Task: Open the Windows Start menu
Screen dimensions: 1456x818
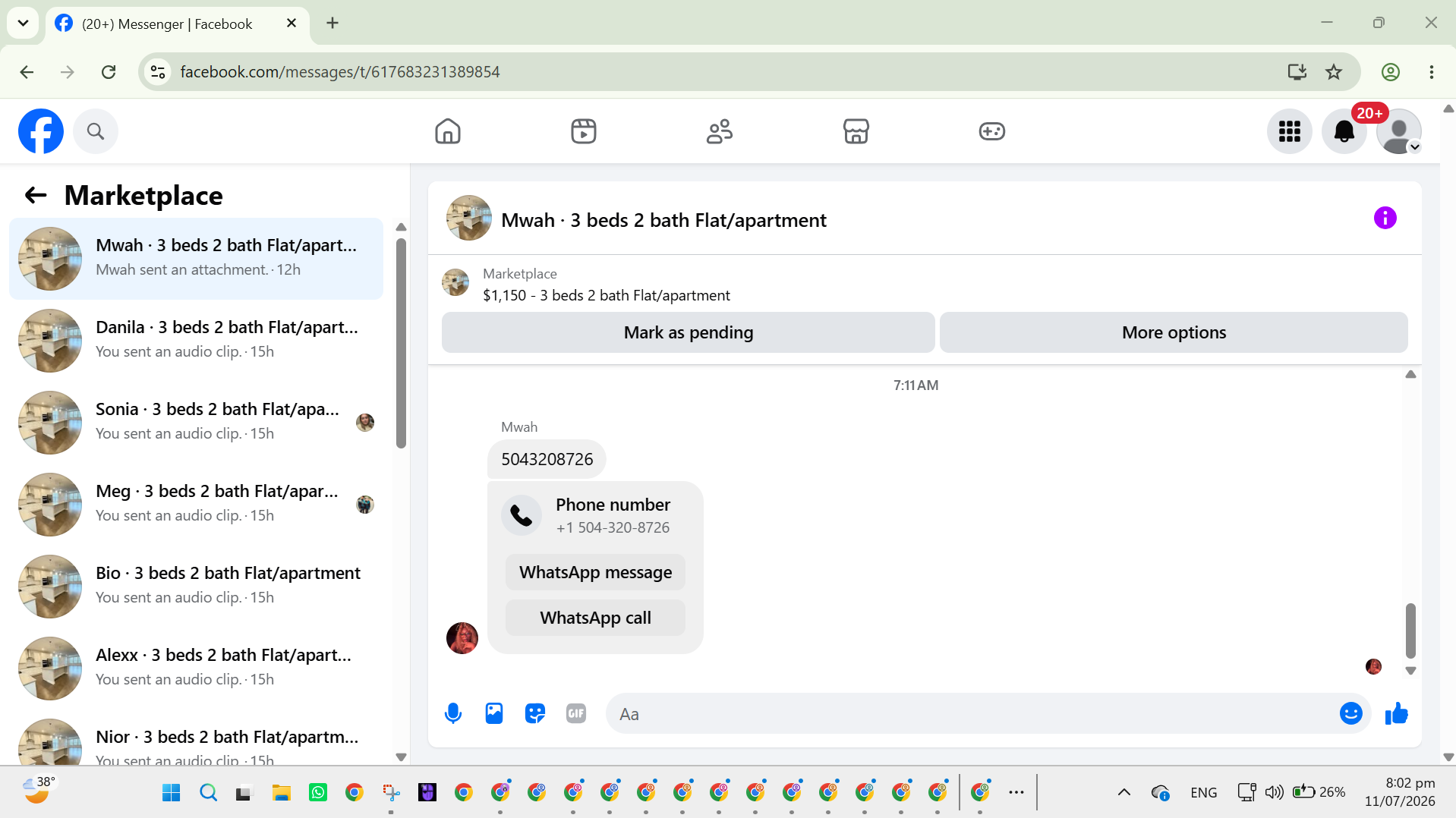Action: point(172,793)
